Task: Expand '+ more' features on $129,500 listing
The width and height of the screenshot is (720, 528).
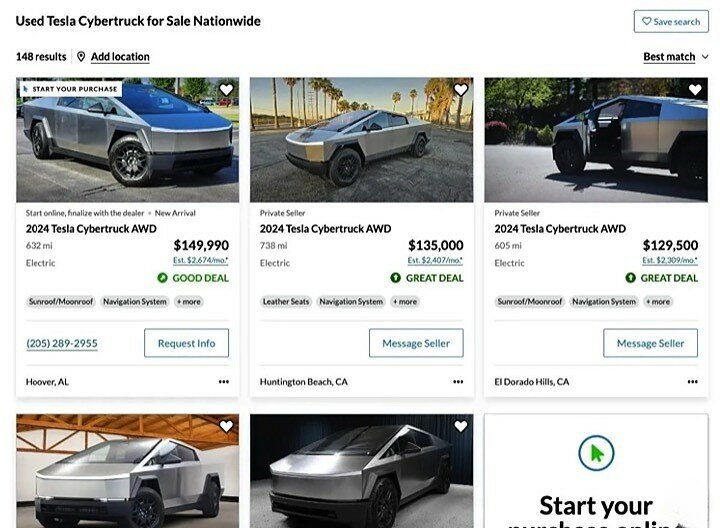Action: 657,301
